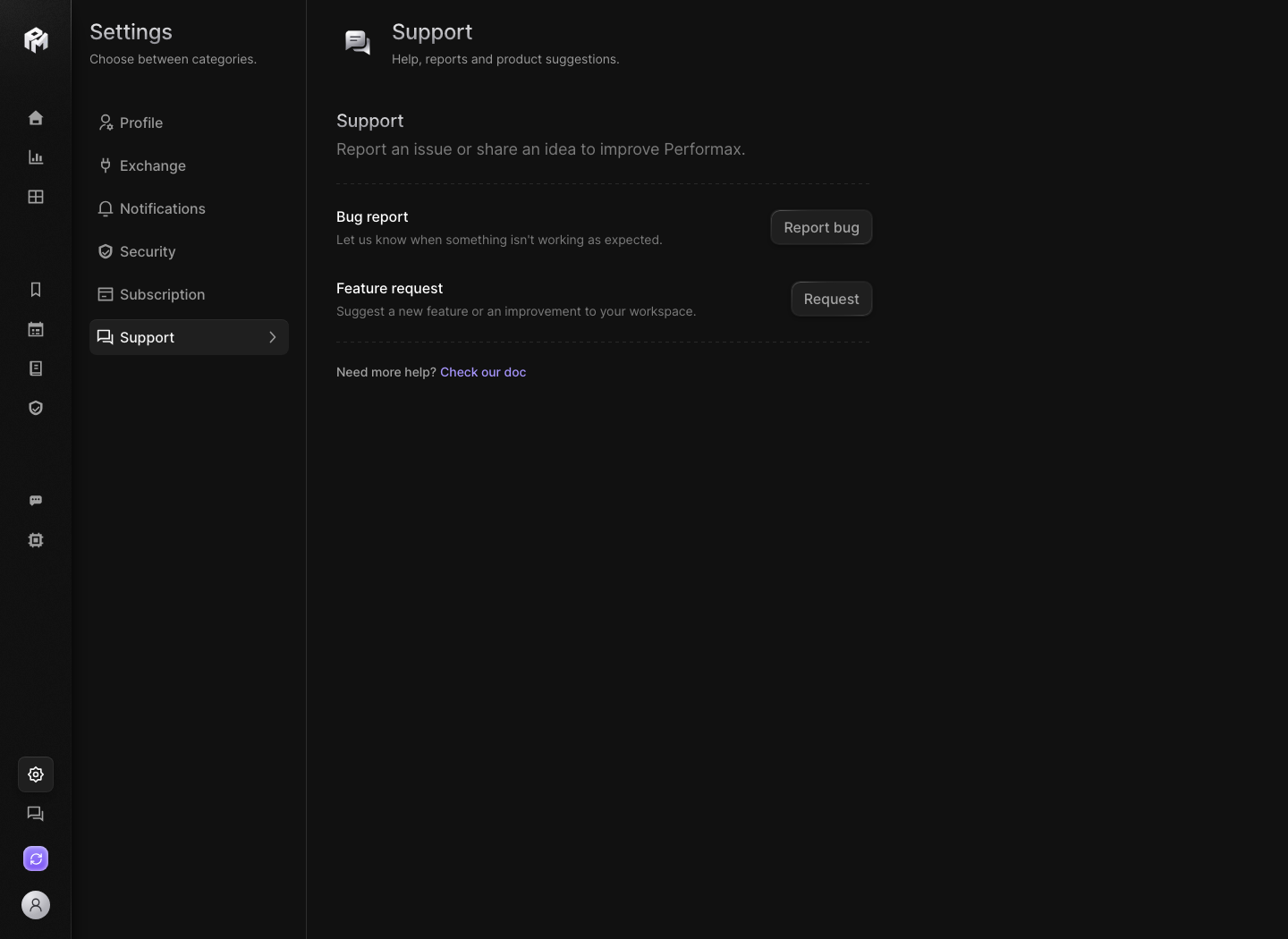
Task: Click the Performax logo icon
Action: point(36,39)
